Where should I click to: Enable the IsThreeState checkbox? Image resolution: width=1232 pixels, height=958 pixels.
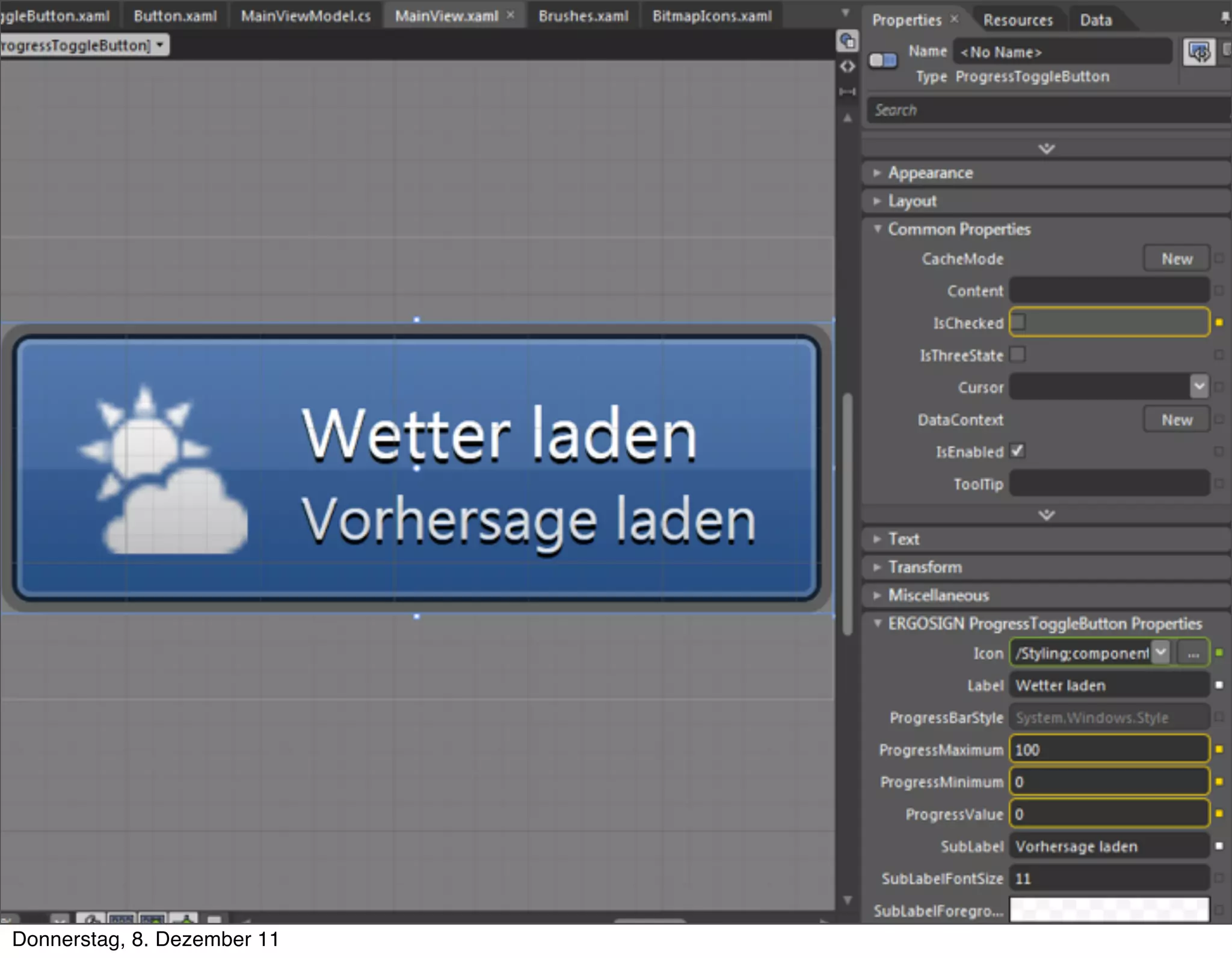pos(1018,354)
